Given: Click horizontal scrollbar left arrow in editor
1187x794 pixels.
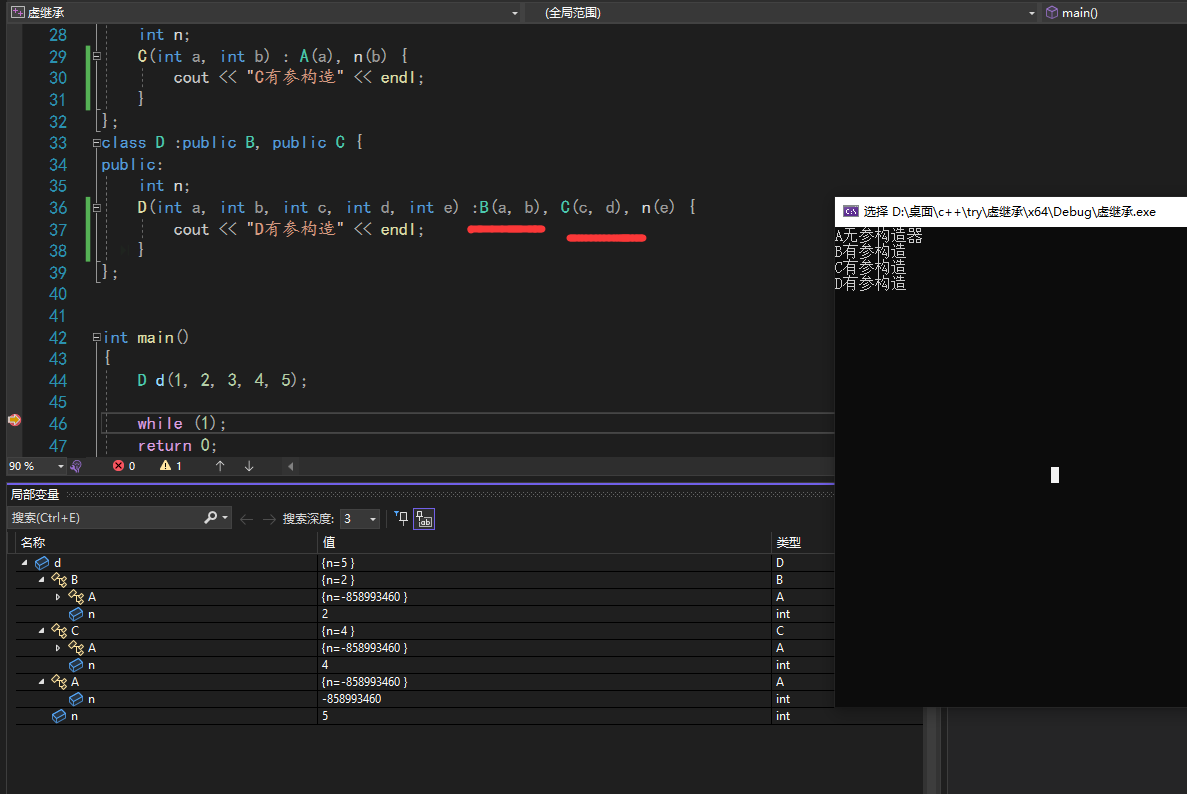Looking at the screenshot, I should tap(291, 466).
